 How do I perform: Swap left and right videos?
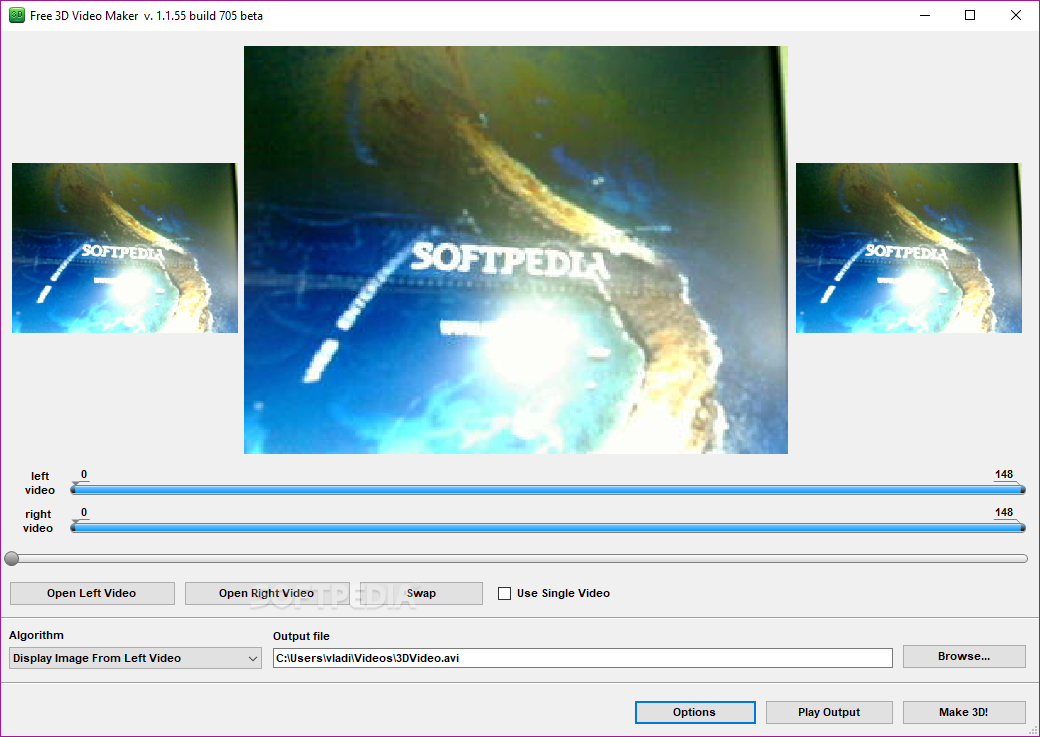click(x=421, y=593)
